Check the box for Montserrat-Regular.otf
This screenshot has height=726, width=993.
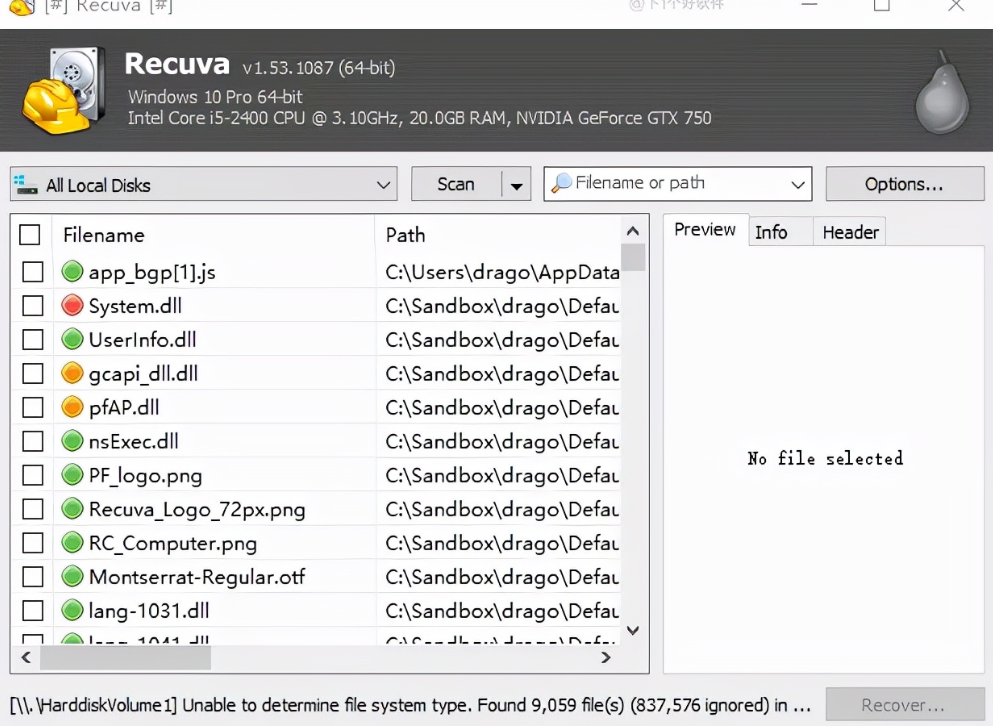pyautogui.click(x=32, y=576)
